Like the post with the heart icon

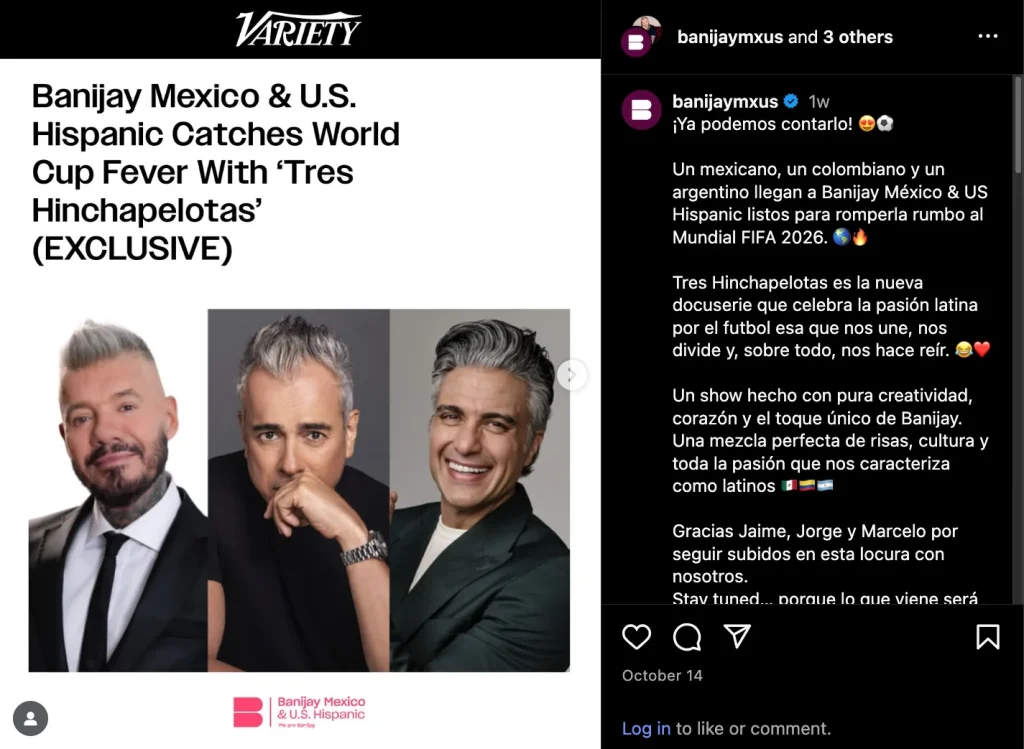point(636,637)
